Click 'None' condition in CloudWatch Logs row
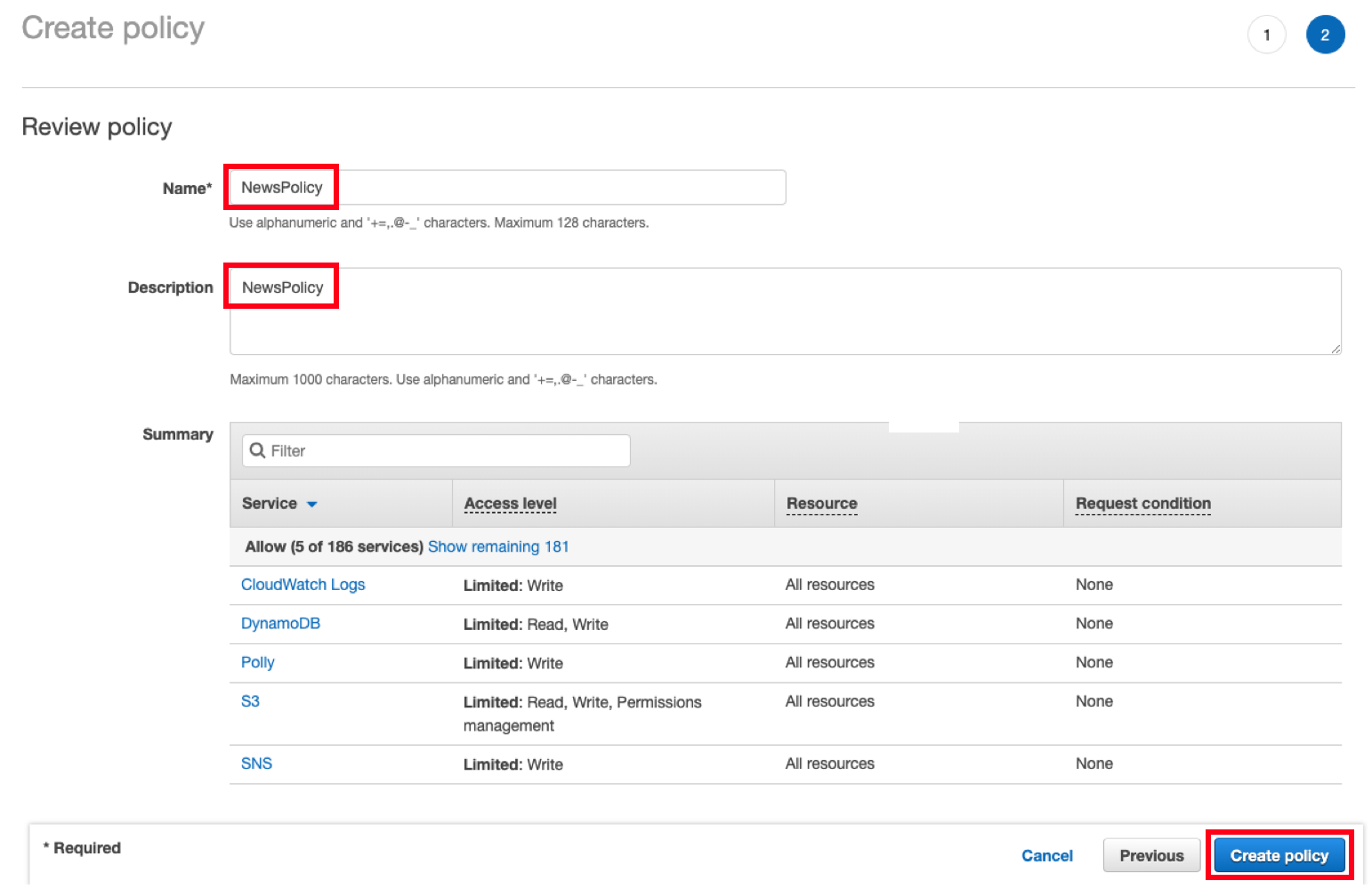Viewport: 1372px width, 889px height. pyautogui.click(x=1094, y=585)
